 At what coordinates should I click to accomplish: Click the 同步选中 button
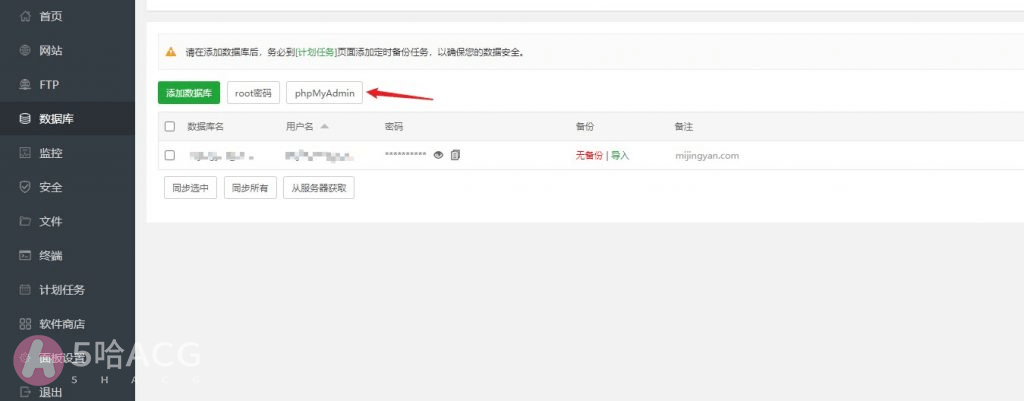click(x=191, y=187)
